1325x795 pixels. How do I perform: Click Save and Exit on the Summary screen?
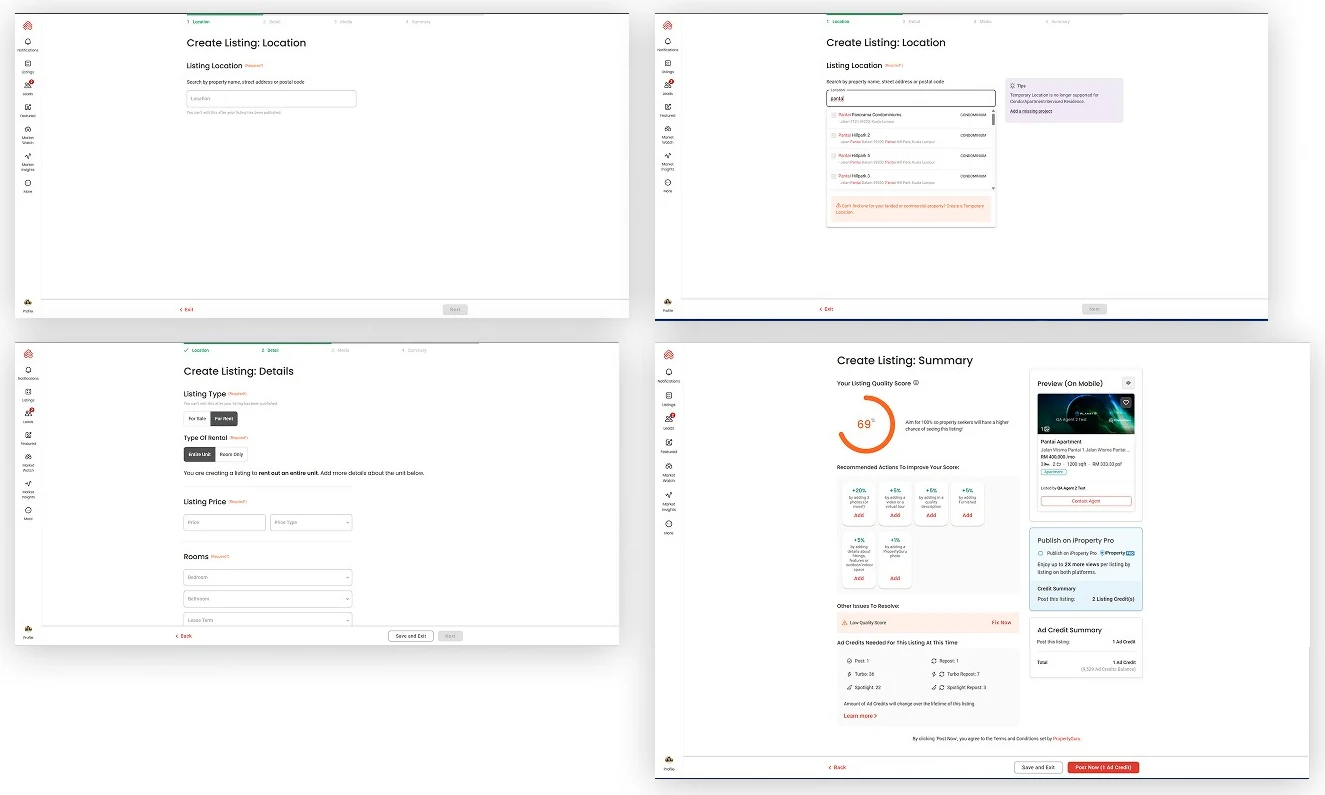click(1037, 767)
